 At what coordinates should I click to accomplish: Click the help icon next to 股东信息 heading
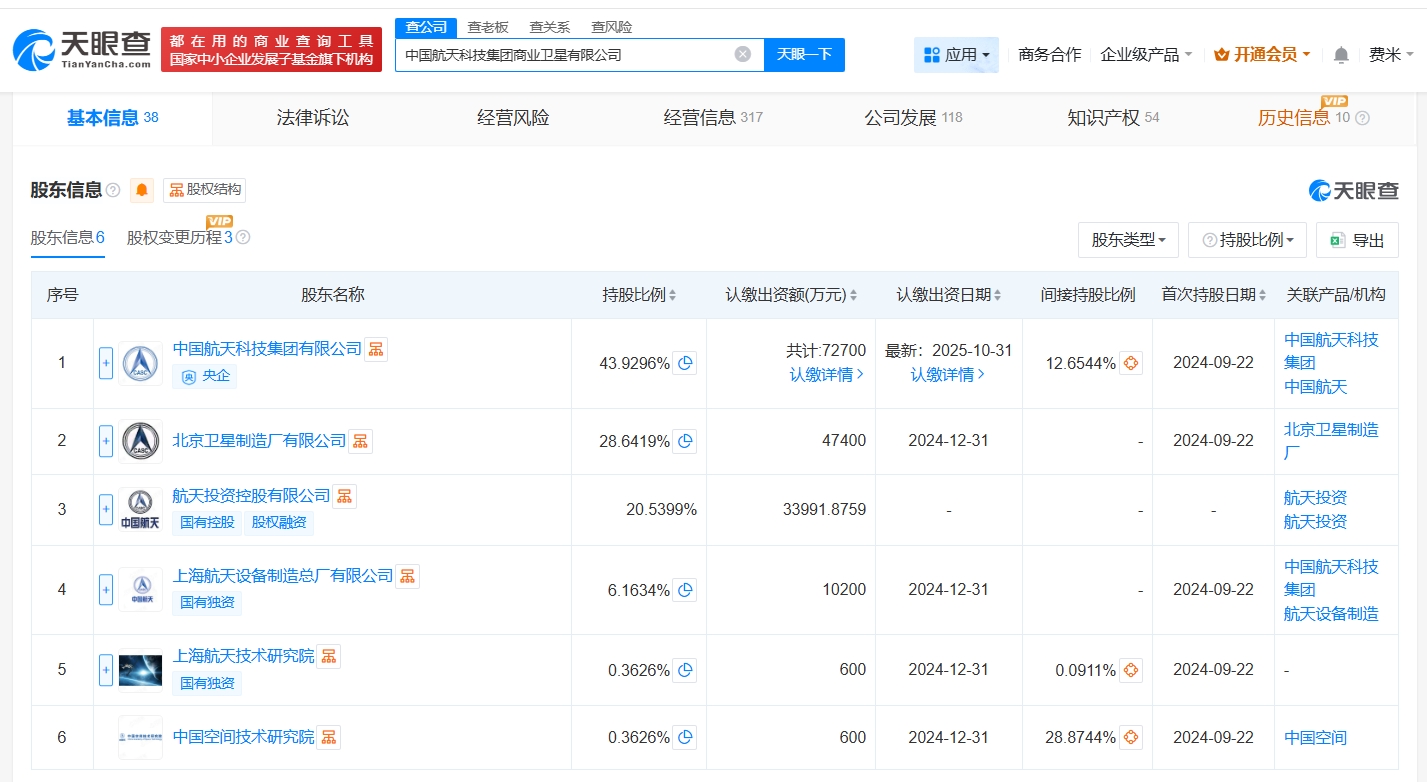(x=113, y=190)
